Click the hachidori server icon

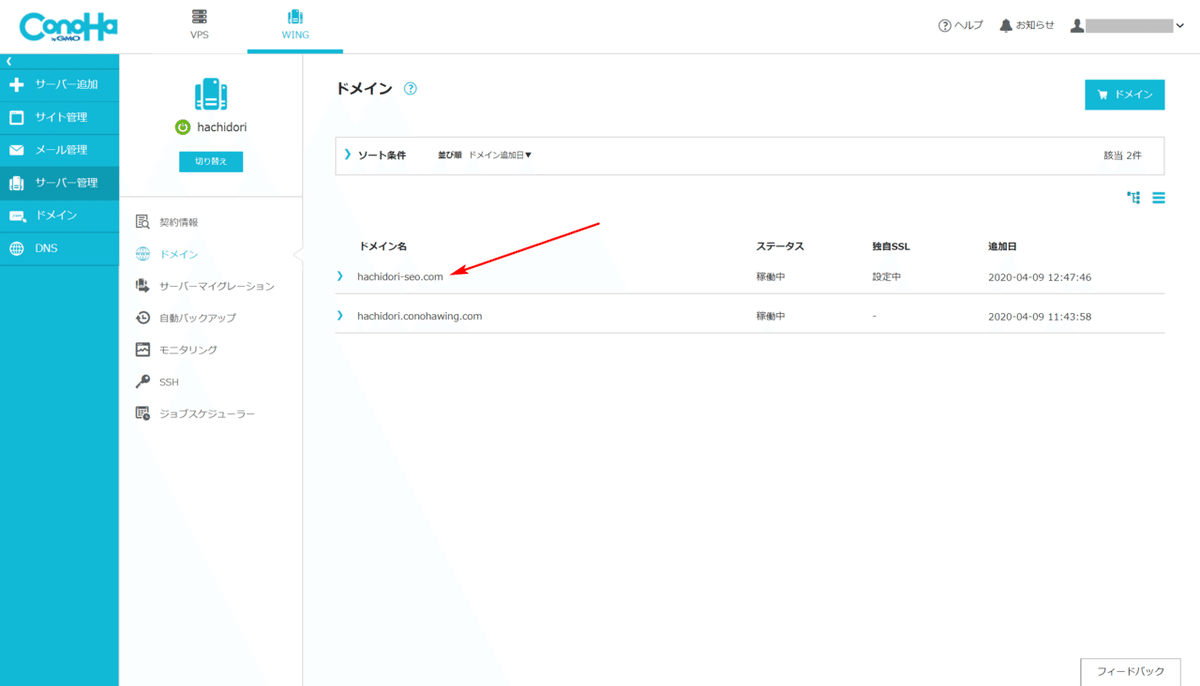coord(211,95)
